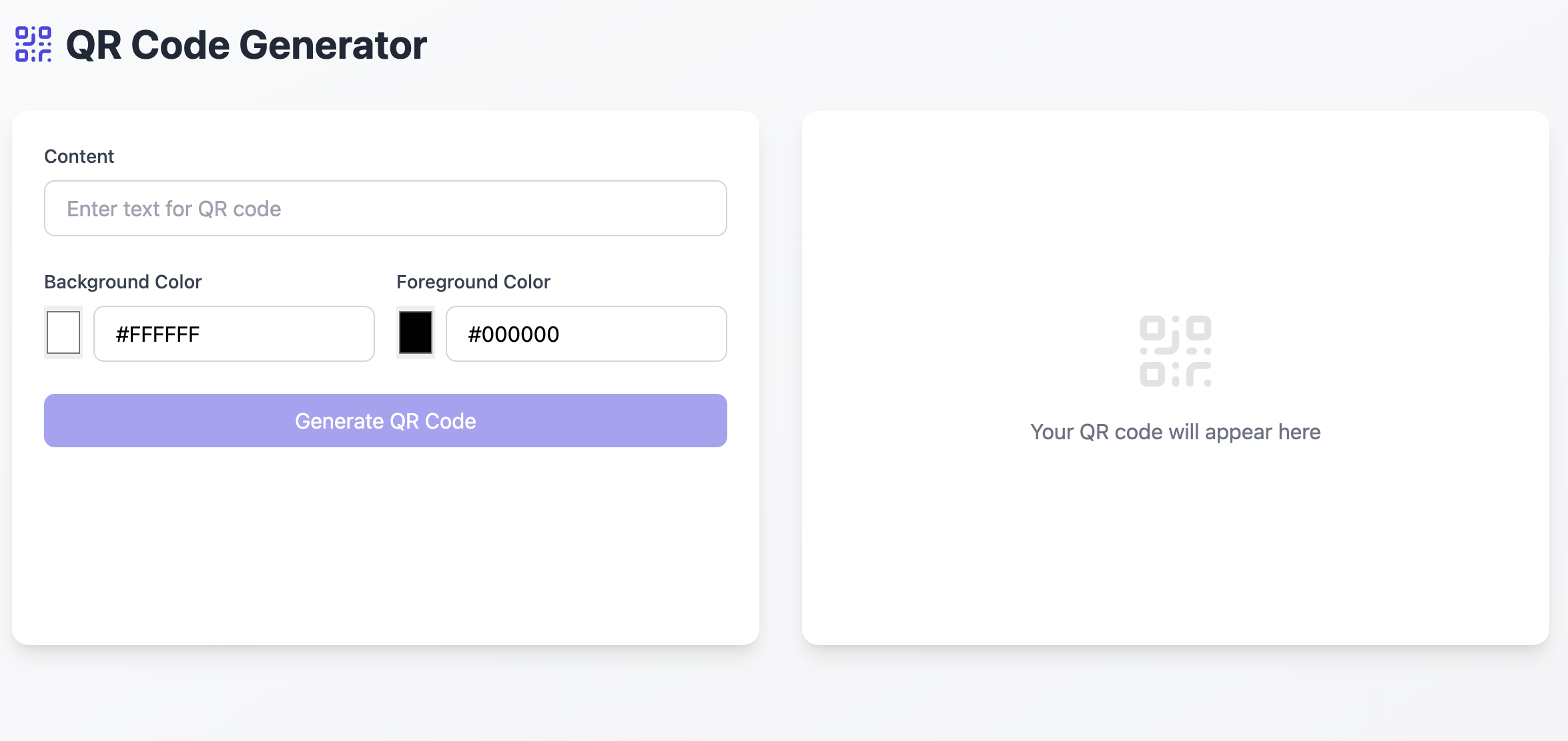Focus the 'Enter text for QR code' field

385,208
